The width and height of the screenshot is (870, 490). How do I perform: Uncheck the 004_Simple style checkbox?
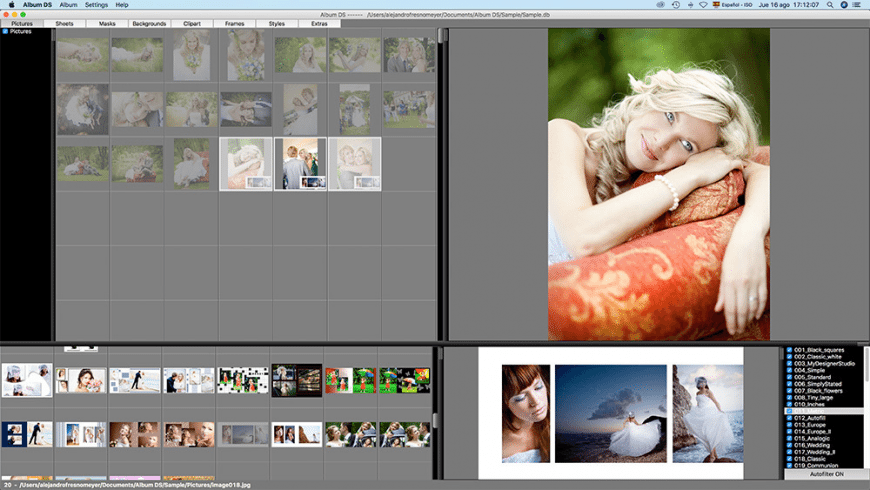click(x=789, y=370)
